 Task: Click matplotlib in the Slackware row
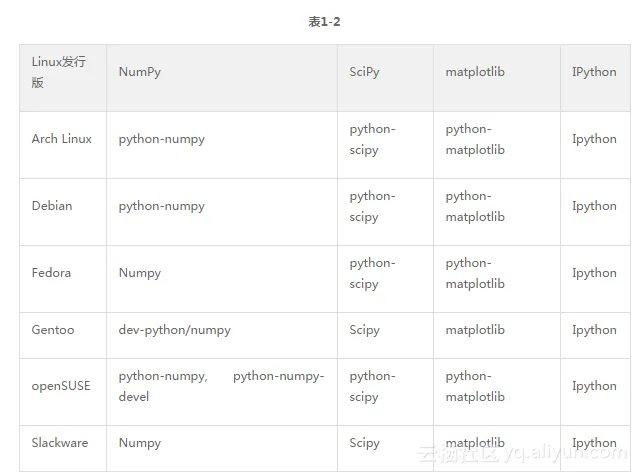475,443
